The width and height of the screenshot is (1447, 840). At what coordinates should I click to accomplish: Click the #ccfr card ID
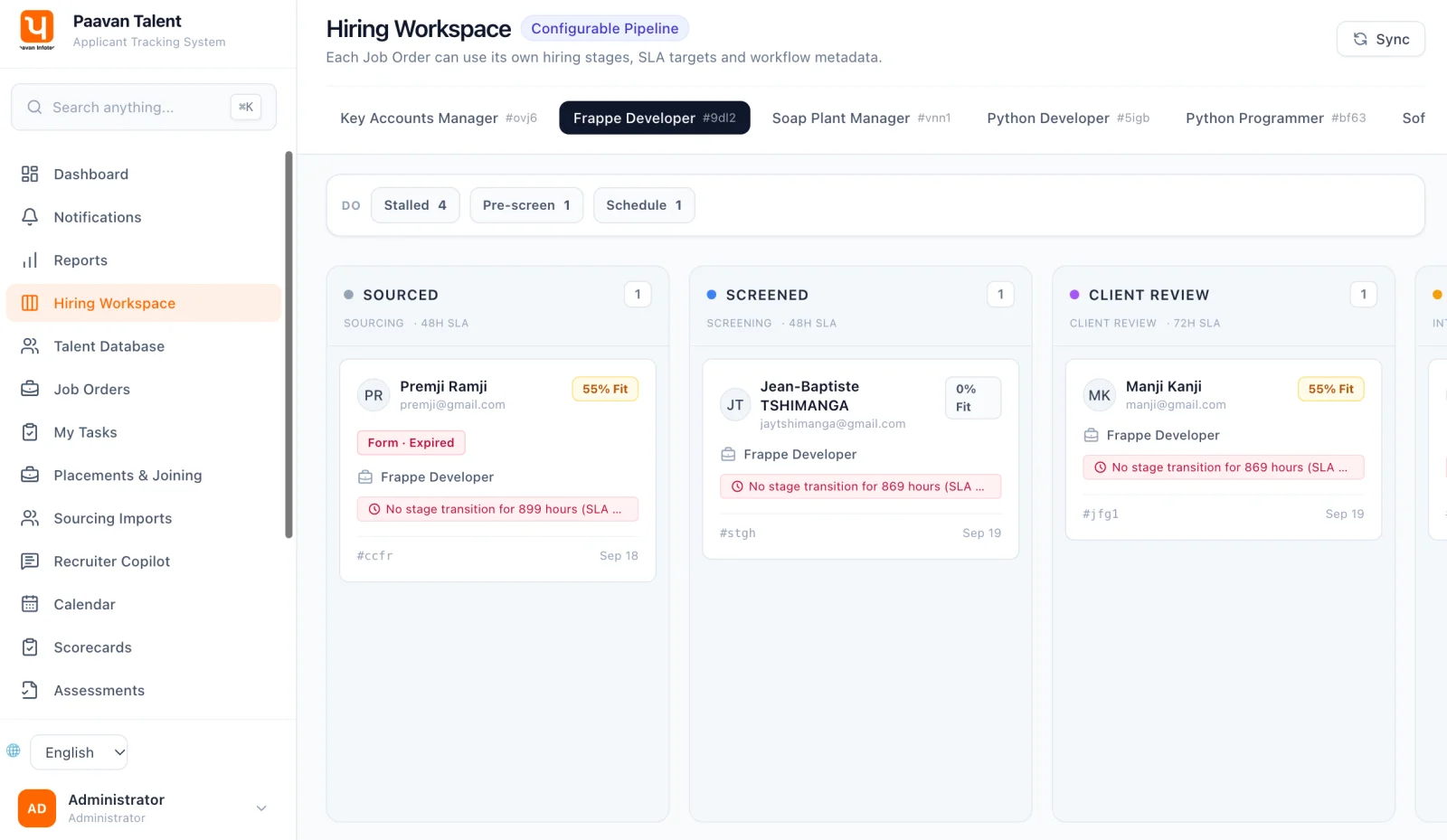pos(375,555)
